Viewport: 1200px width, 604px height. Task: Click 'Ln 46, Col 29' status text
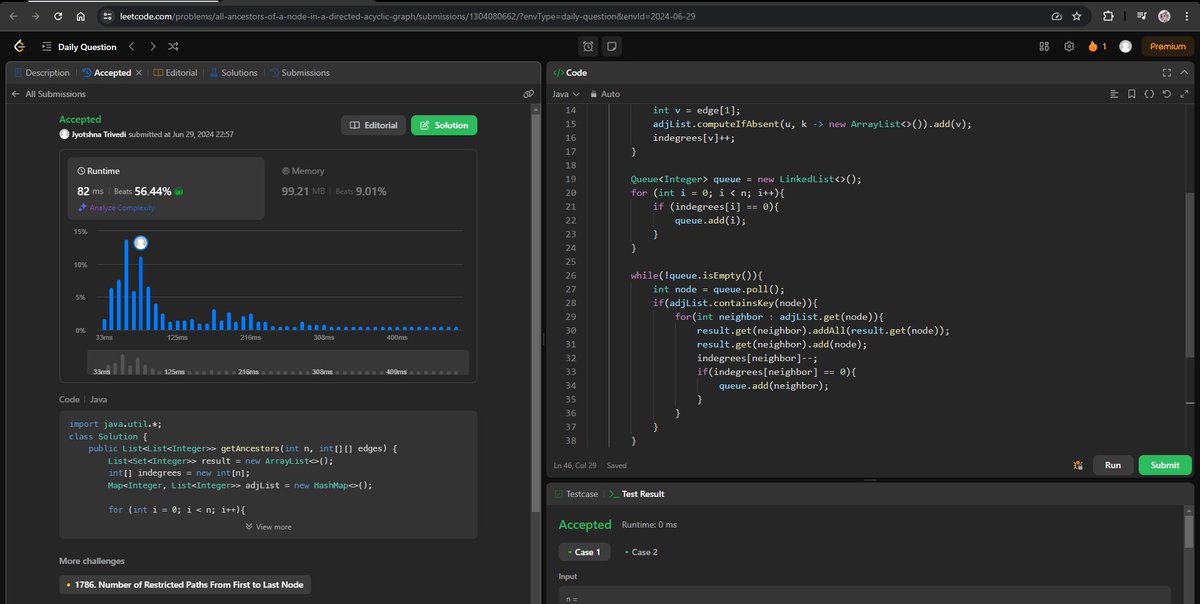pos(577,465)
